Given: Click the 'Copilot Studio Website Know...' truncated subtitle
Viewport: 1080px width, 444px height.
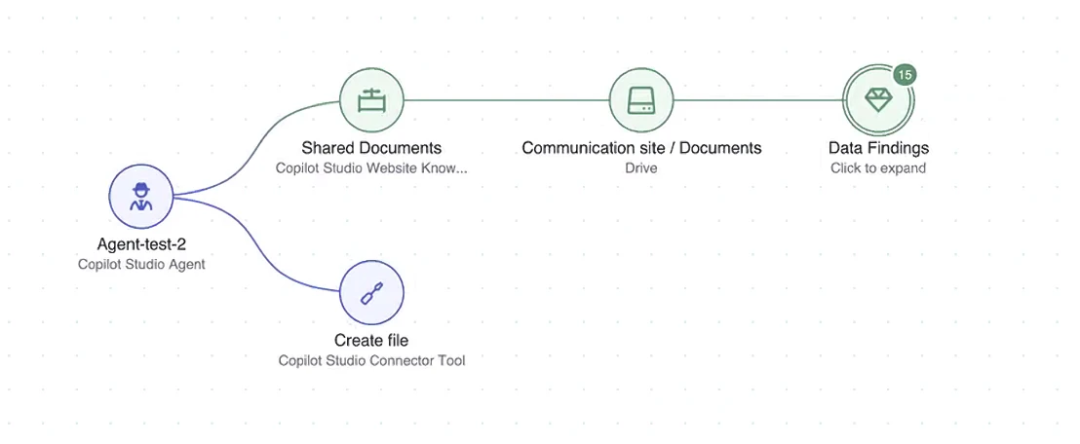Looking at the screenshot, I should pos(371,168).
